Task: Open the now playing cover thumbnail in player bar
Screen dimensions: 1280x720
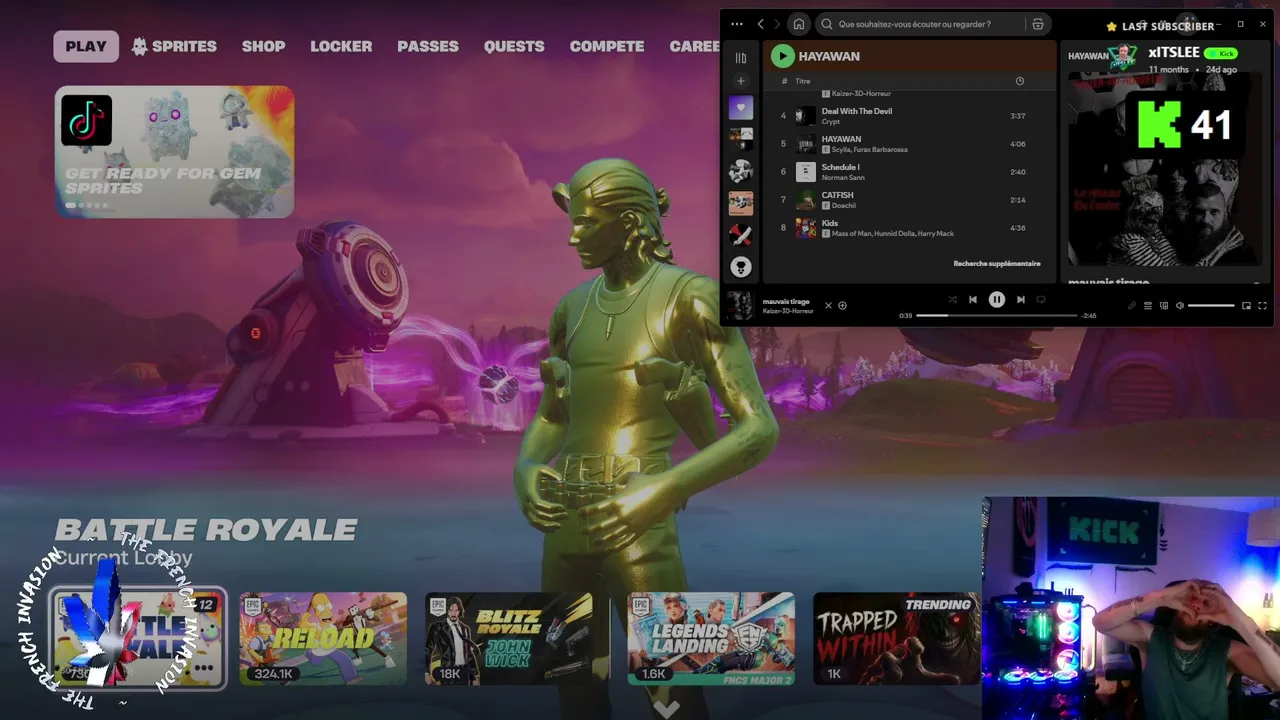Action: click(740, 305)
